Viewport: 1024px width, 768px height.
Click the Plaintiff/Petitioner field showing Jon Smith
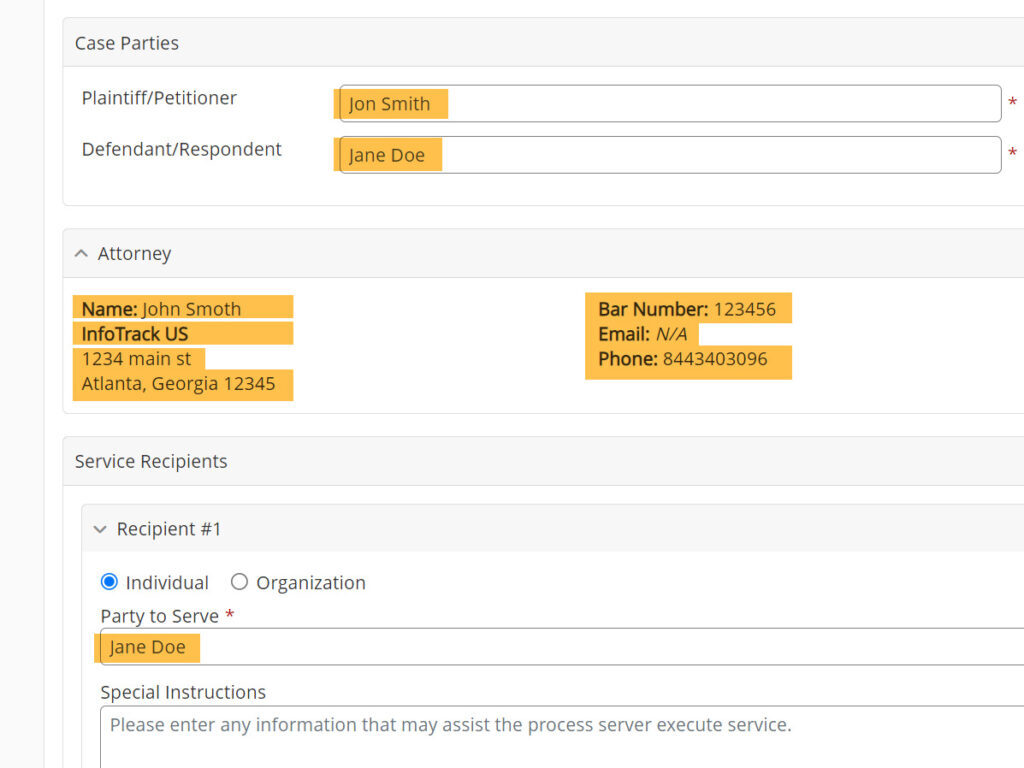(x=668, y=103)
